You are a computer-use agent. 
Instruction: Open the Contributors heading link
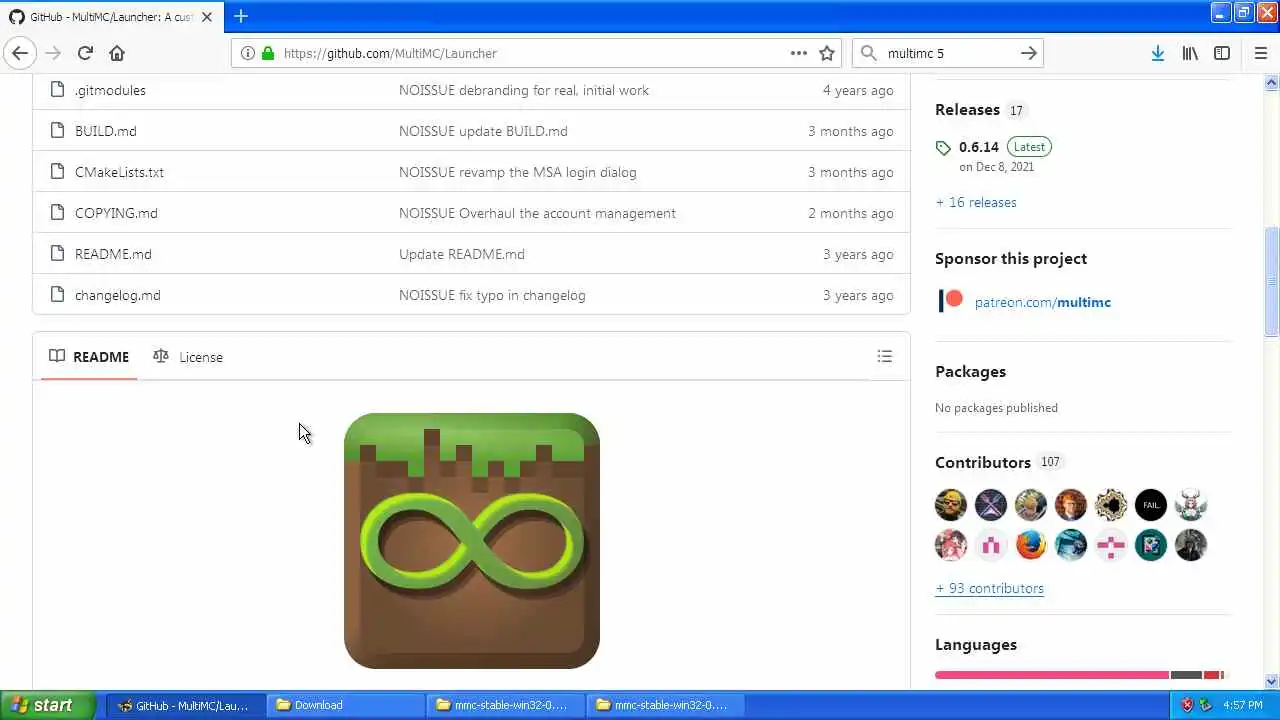tap(983, 462)
